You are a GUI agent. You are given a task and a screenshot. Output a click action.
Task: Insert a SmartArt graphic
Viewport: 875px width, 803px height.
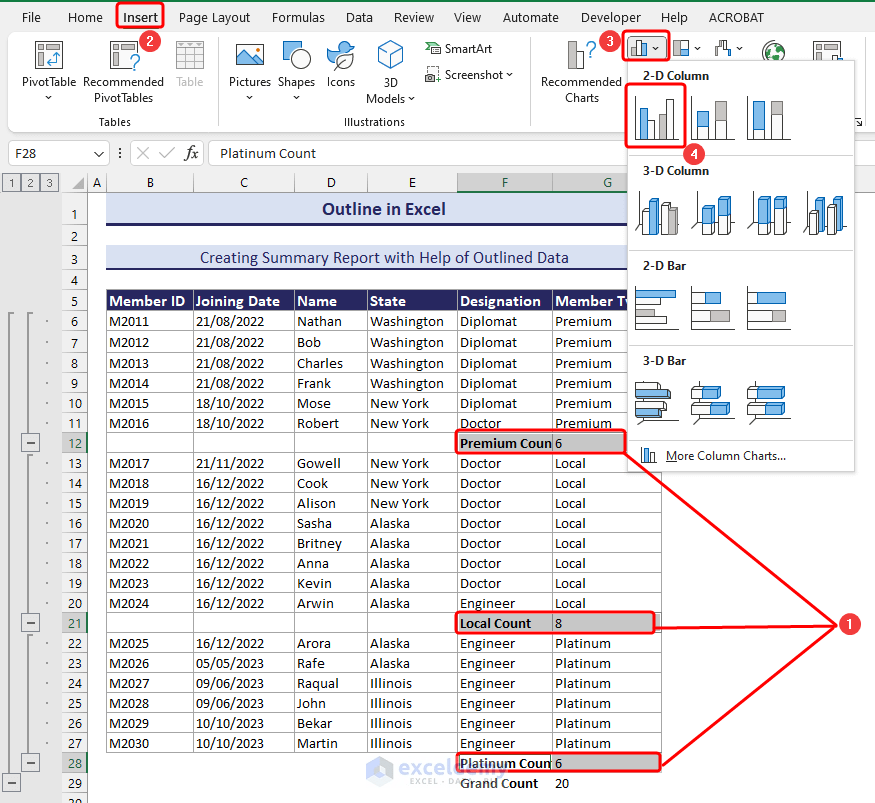(x=460, y=48)
